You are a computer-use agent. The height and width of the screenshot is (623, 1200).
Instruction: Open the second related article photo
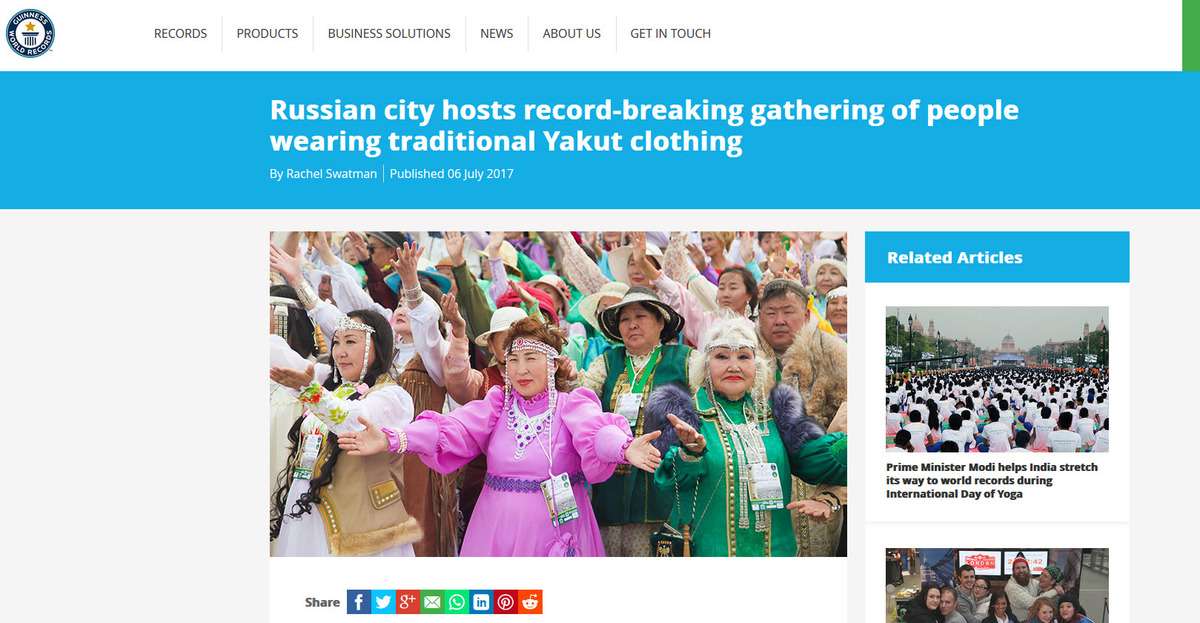996,585
